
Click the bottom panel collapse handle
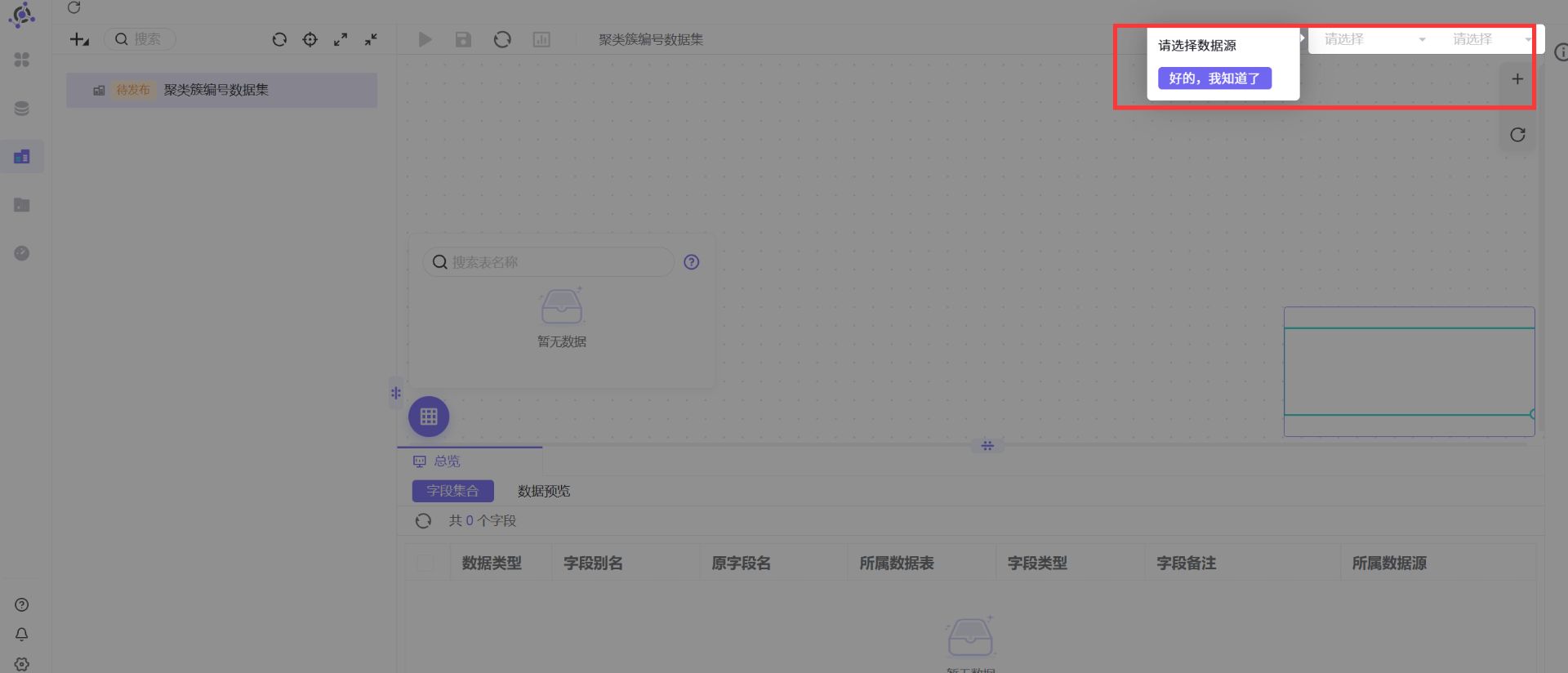987,445
